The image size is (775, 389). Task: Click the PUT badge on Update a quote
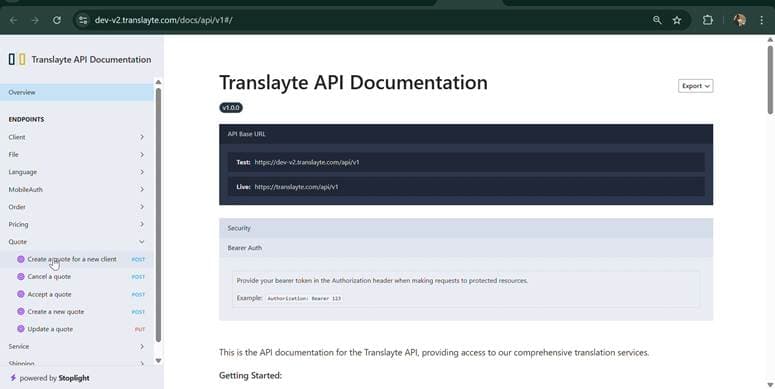[140, 330]
